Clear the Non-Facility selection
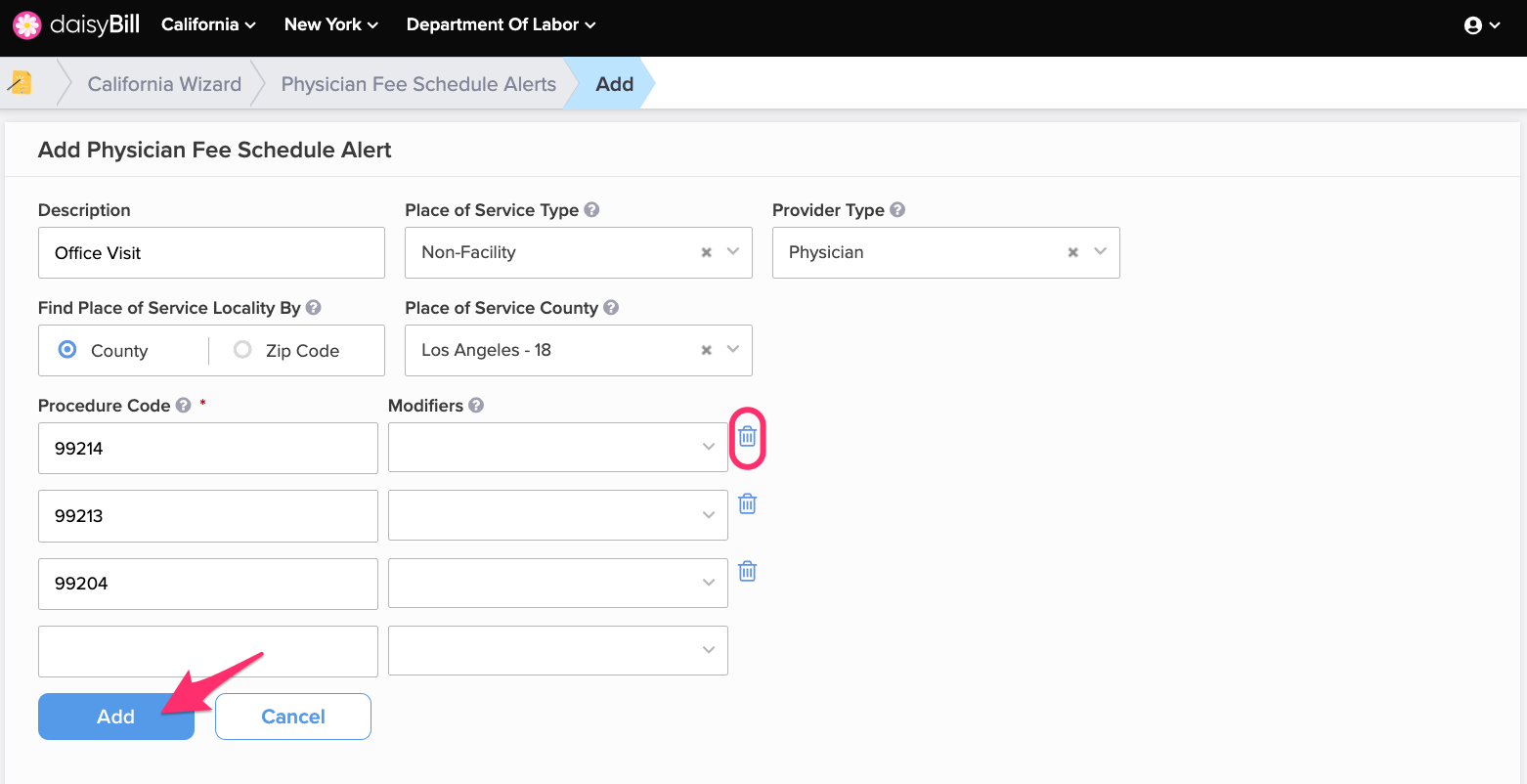The height and width of the screenshot is (784, 1527). tap(706, 252)
